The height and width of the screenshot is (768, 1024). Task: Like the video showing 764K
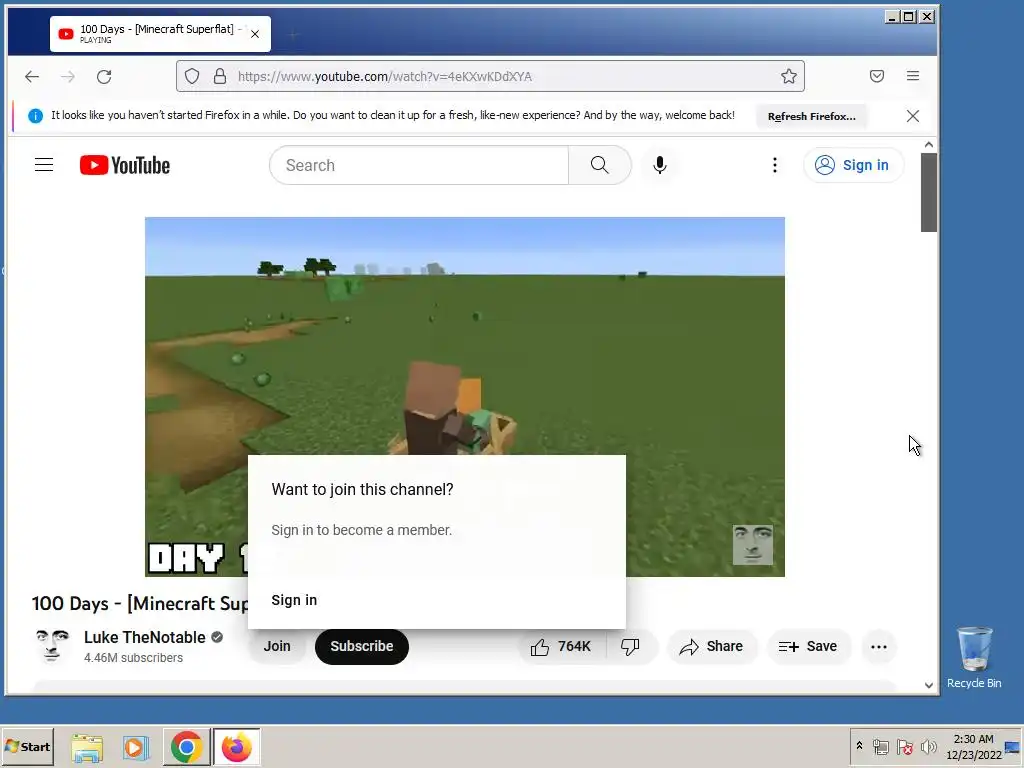click(562, 647)
